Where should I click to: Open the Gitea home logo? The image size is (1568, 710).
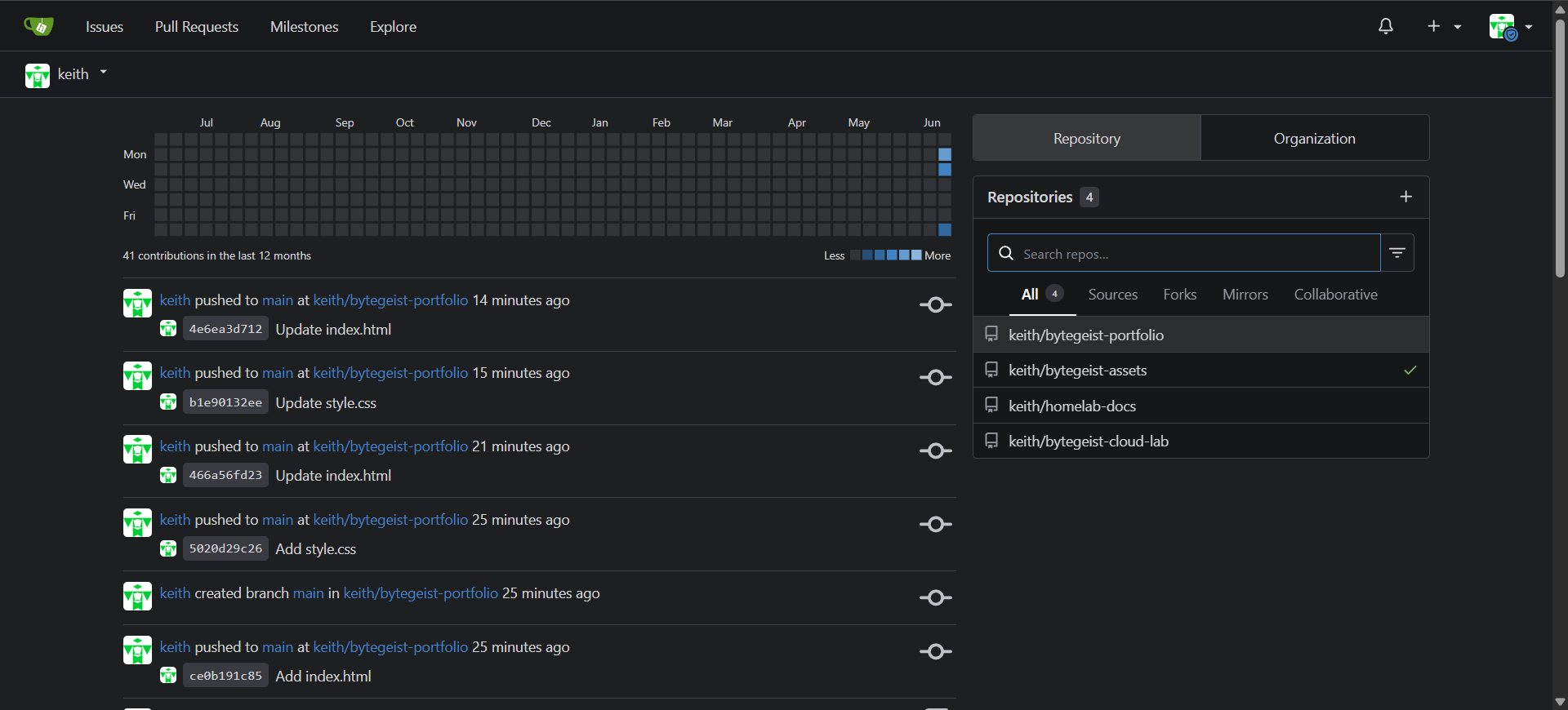(x=38, y=26)
